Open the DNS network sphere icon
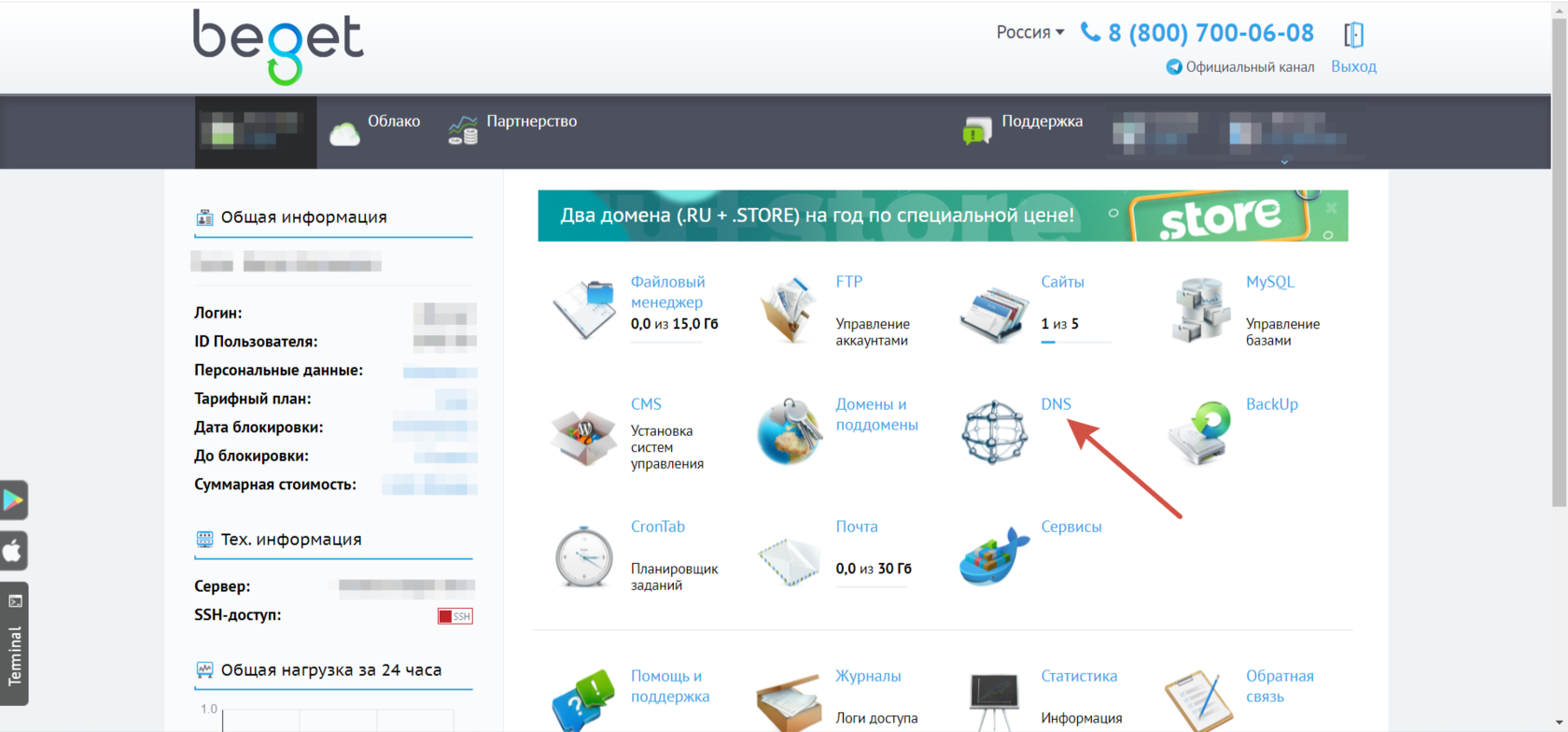Image resolution: width=1568 pixels, height=732 pixels. point(994,431)
